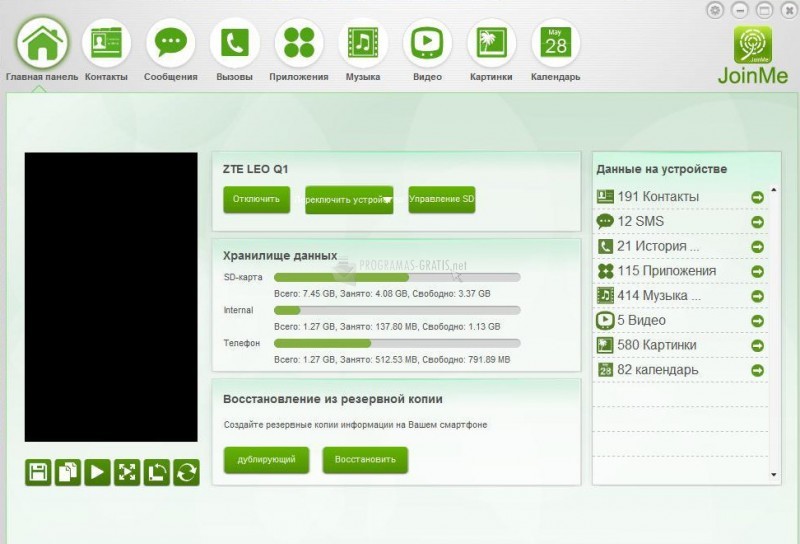Viewport: 800px width, 544px height.
Task: Click the Хранилище данных heading
Action: point(280,256)
